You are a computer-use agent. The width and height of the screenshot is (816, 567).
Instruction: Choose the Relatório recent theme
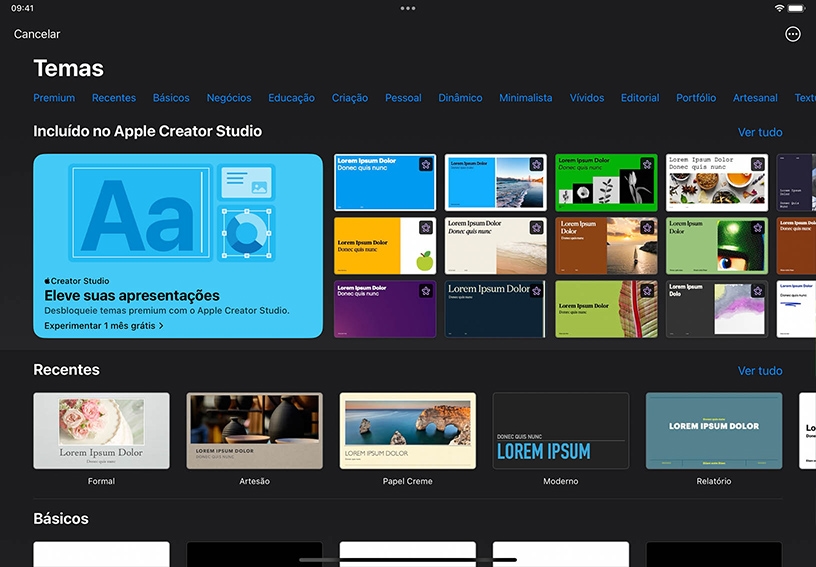coord(714,431)
